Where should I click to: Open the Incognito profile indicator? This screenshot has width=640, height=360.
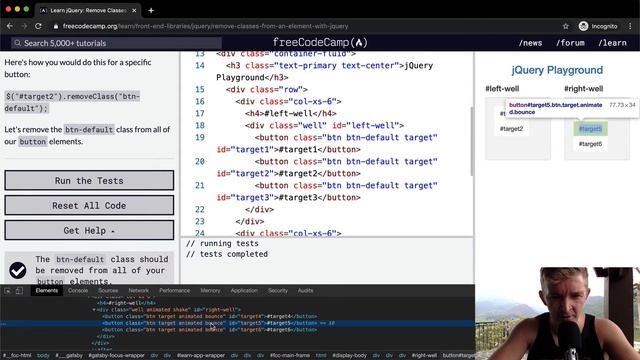[x=598, y=26]
